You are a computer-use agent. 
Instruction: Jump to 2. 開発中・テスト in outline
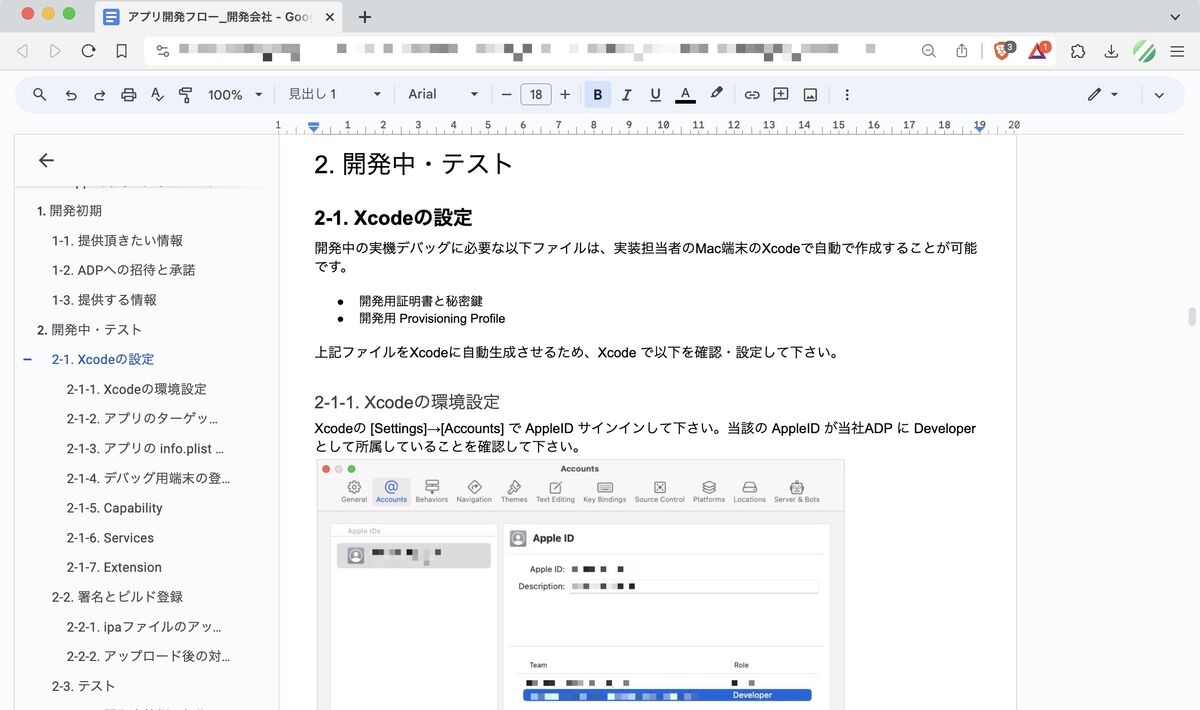coord(89,330)
